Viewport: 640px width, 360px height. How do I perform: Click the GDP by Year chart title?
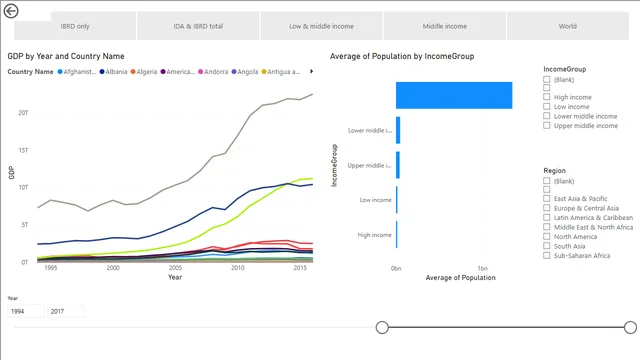click(x=66, y=56)
